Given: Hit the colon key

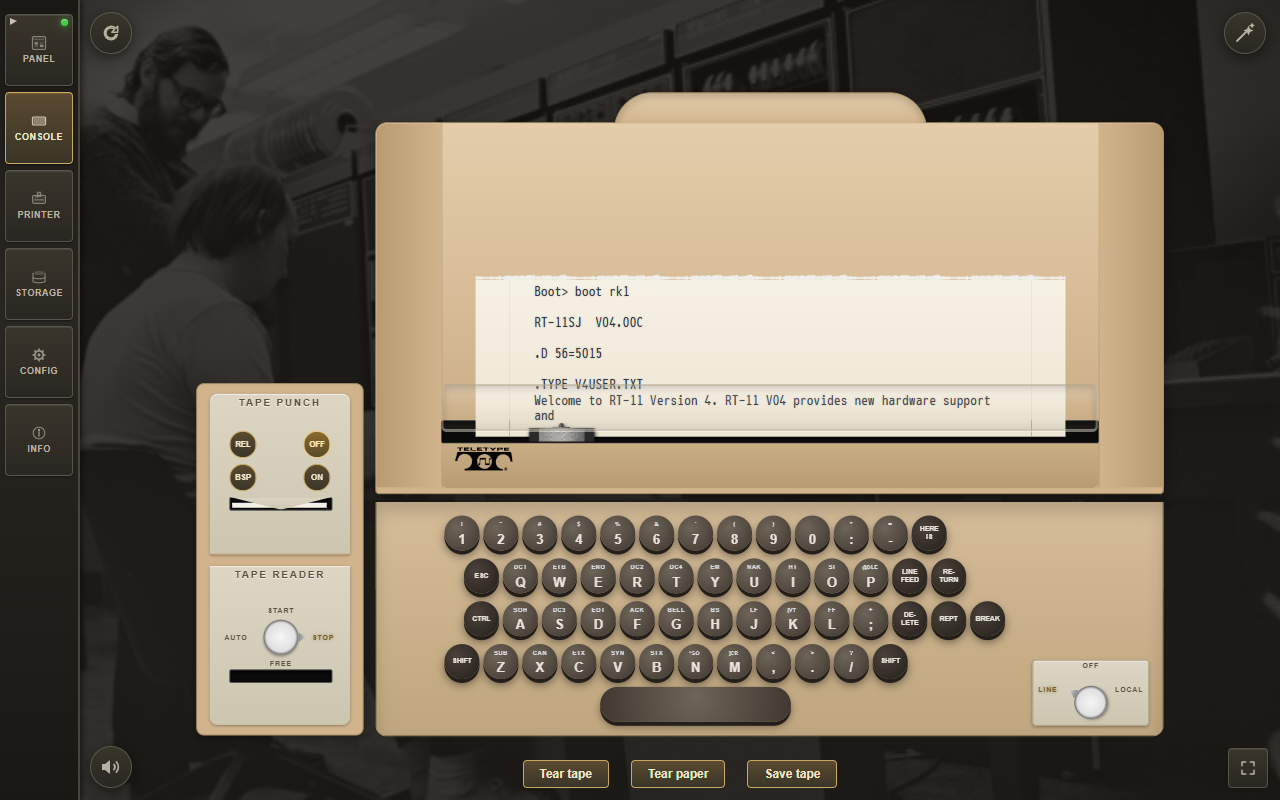Looking at the screenshot, I should click(x=851, y=534).
